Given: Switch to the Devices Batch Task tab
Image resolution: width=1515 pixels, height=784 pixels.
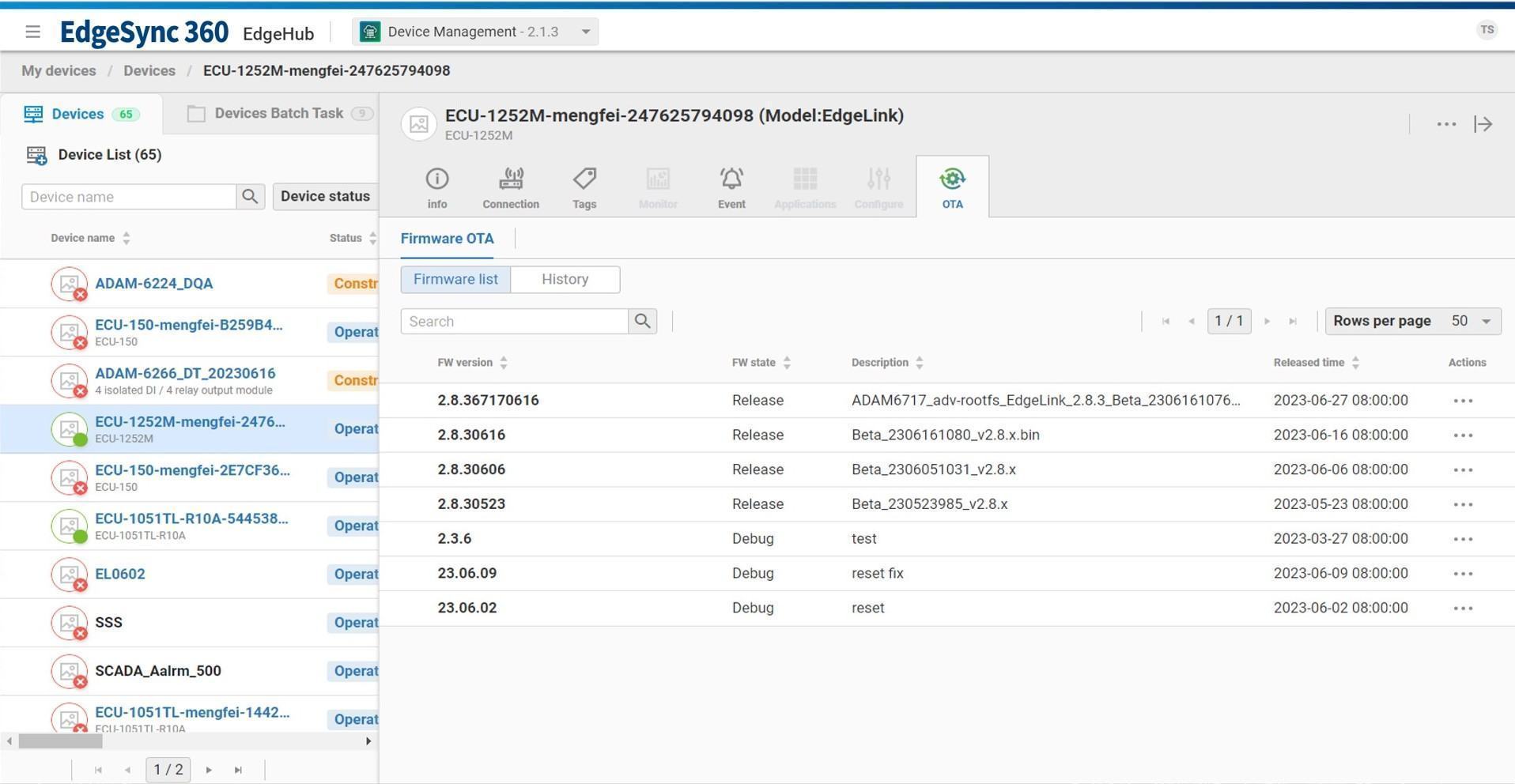Looking at the screenshot, I should (278, 114).
